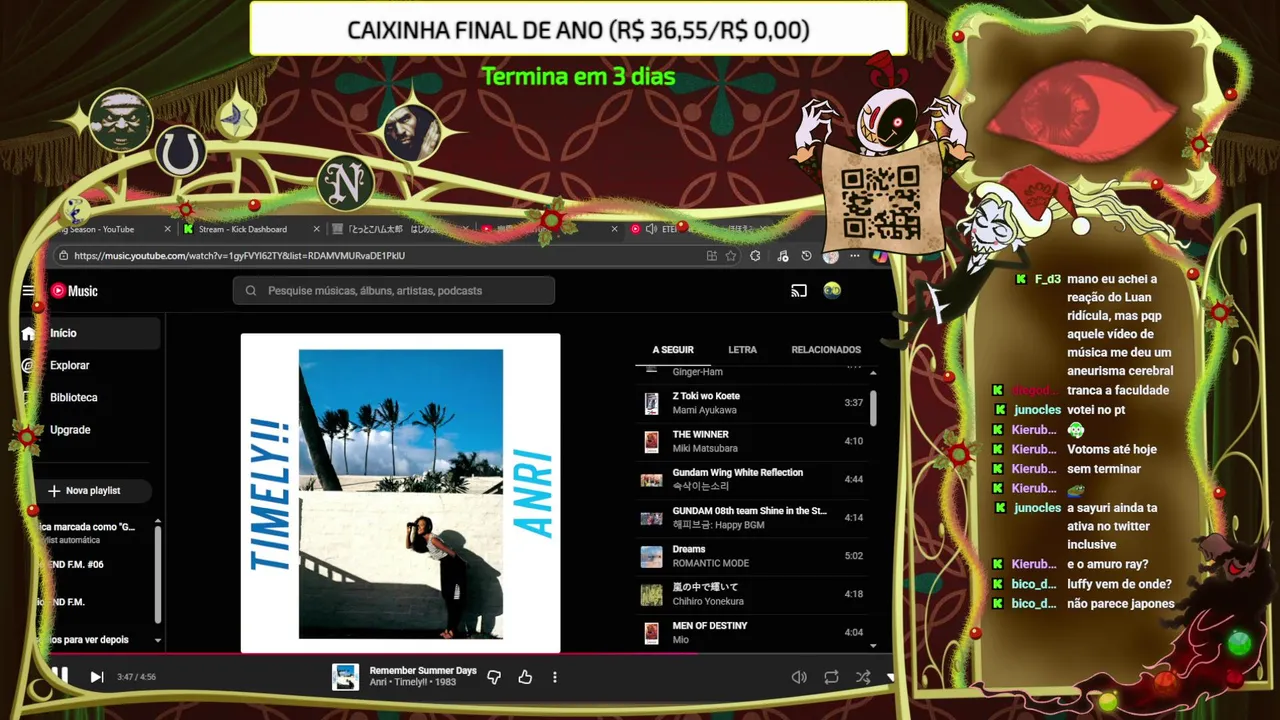Play THE WINNER by Miki Matsubara
The image size is (1280, 720).
[752, 441]
